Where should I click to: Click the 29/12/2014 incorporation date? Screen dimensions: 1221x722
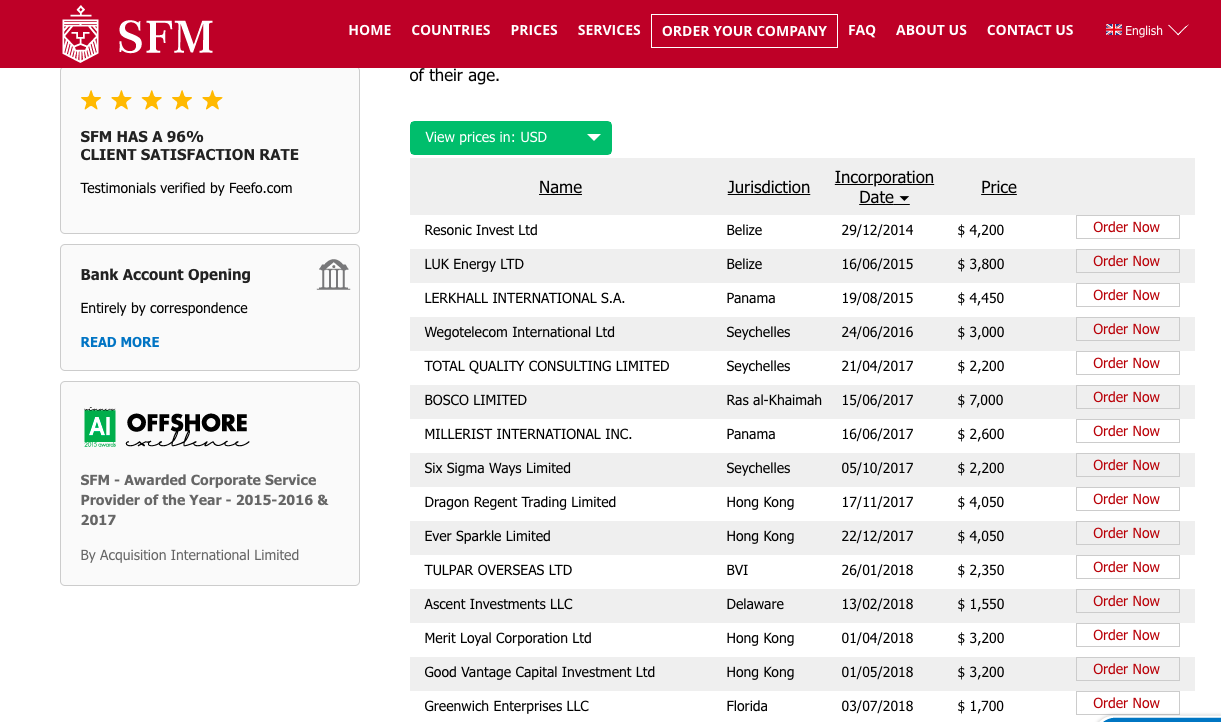pyautogui.click(x=878, y=230)
